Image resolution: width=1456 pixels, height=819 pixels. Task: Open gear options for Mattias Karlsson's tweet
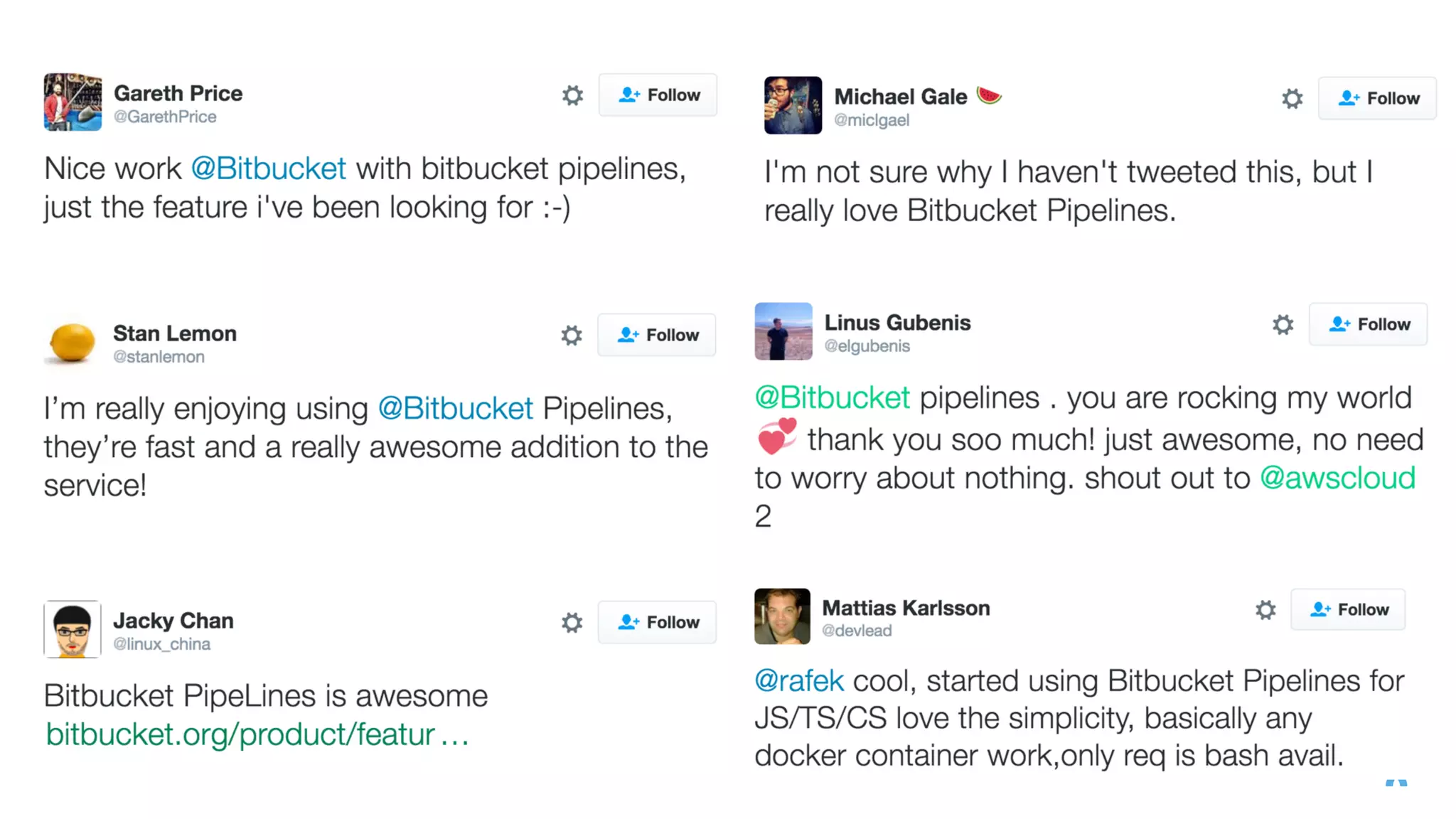click(1265, 610)
